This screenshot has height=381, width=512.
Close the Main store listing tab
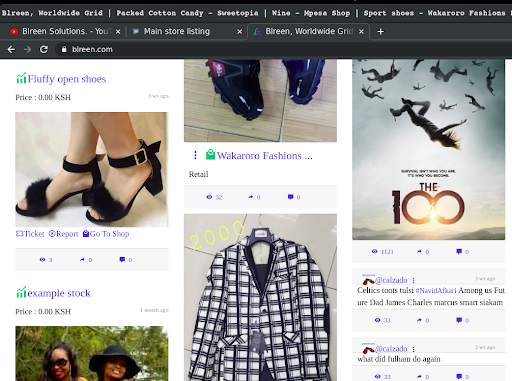point(240,32)
